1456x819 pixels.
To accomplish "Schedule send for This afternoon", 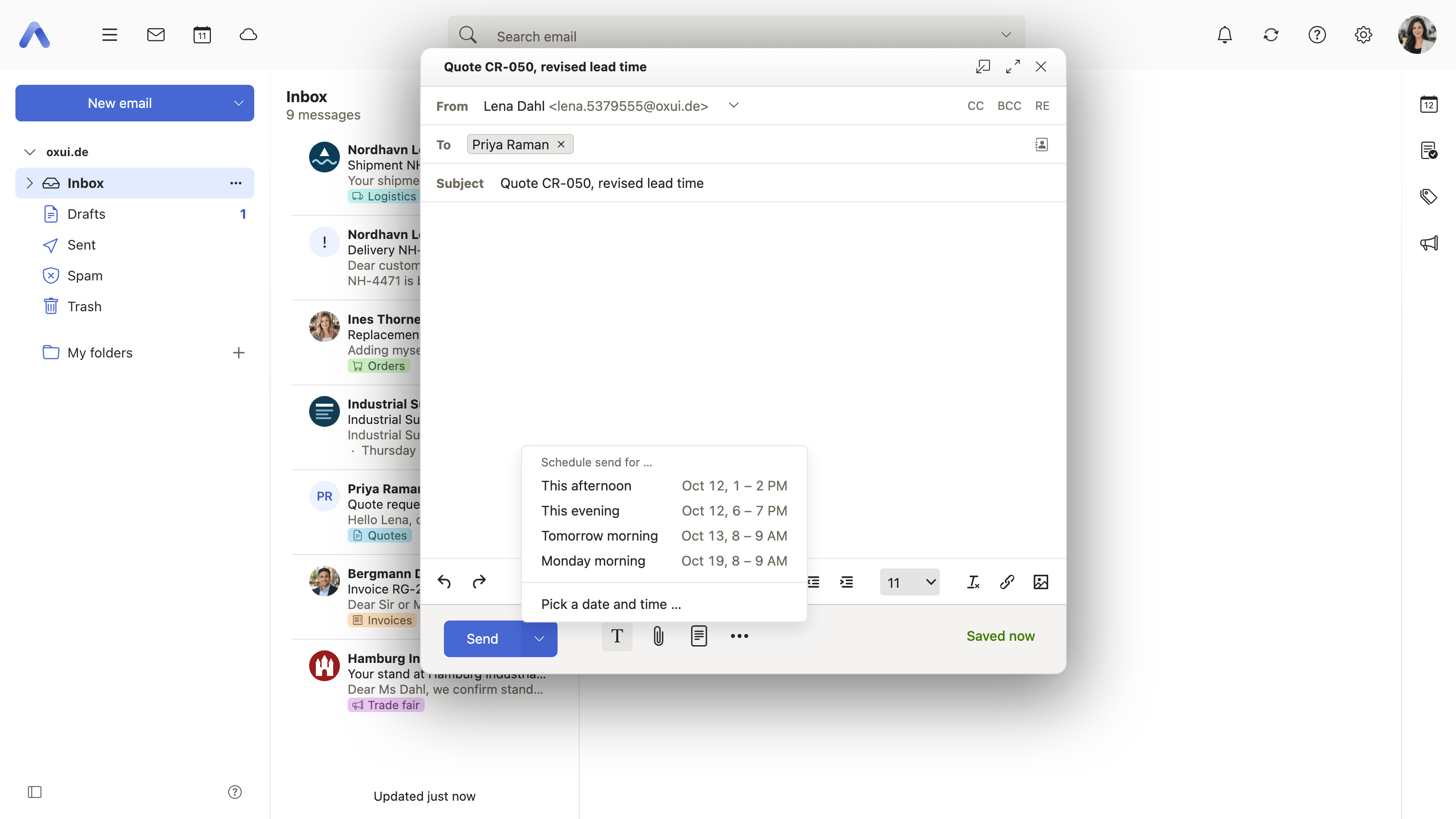I will (x=664, y=486).
